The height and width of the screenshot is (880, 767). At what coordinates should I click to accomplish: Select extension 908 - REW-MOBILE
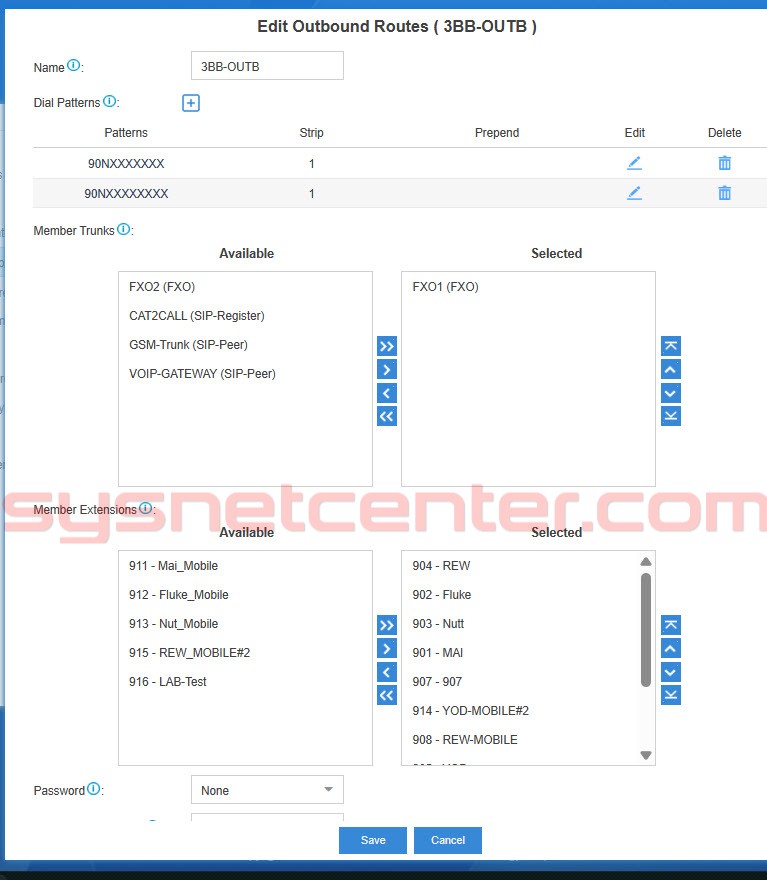click(x=465, y=740)
